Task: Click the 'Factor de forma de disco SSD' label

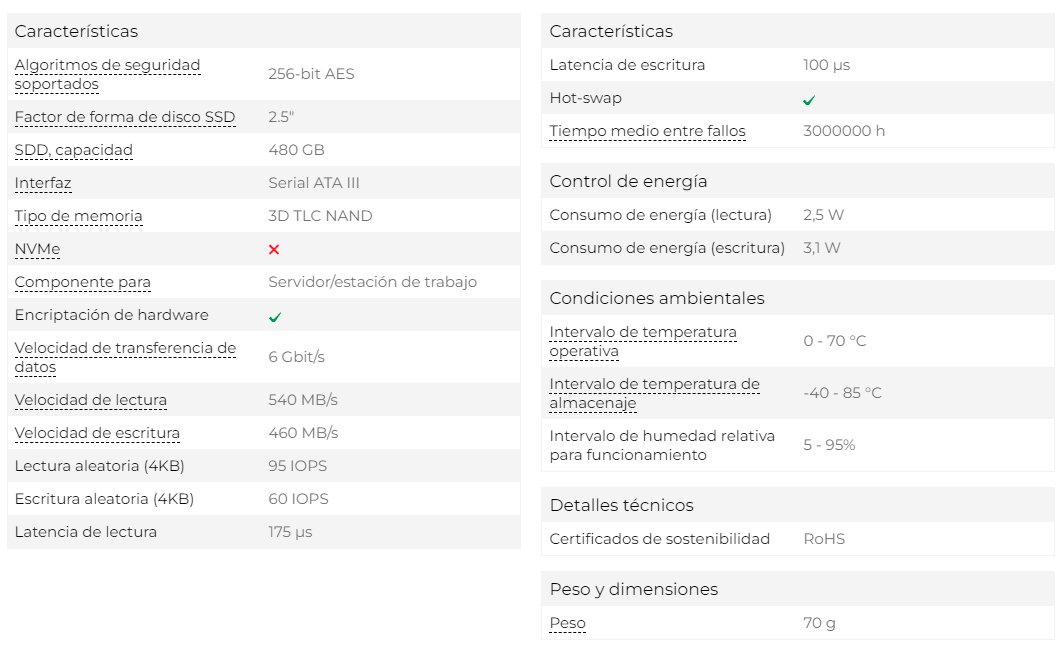Action: 124,117
